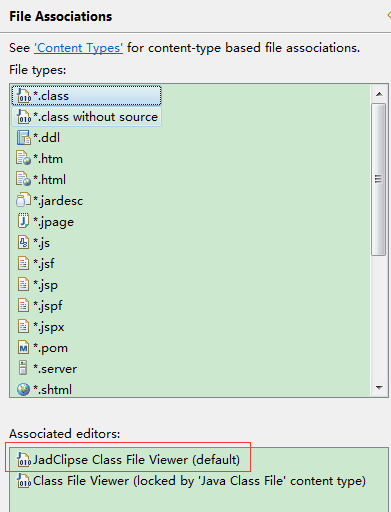Image resolution: width=391 pixels, height=512 pixels.
Task: Select *.class without source entry
Action: click(86, 117)
